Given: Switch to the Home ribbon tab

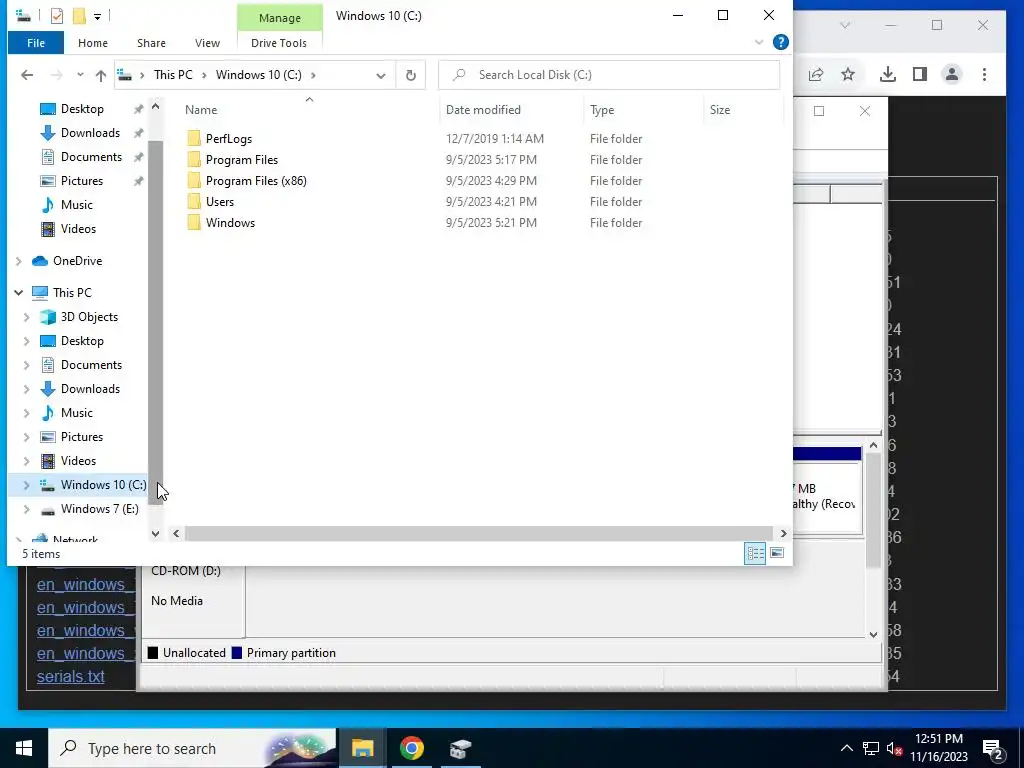Looking at the screenshot, I should coord(93,42).
